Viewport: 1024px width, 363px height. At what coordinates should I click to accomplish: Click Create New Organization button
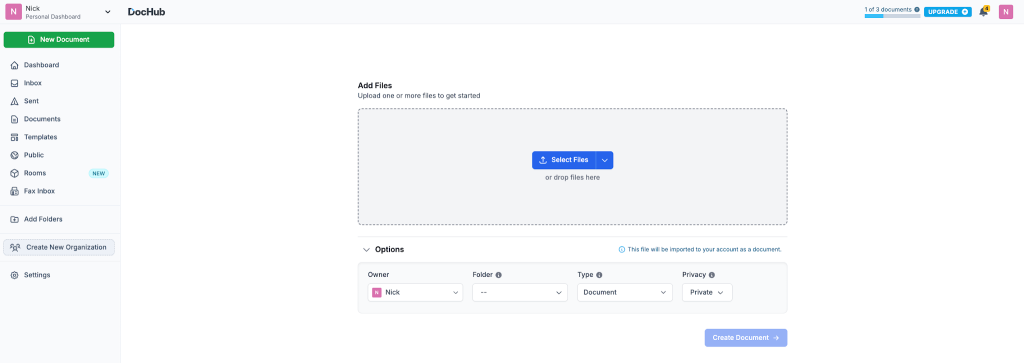pyautogui.click(x=59, y=247)
